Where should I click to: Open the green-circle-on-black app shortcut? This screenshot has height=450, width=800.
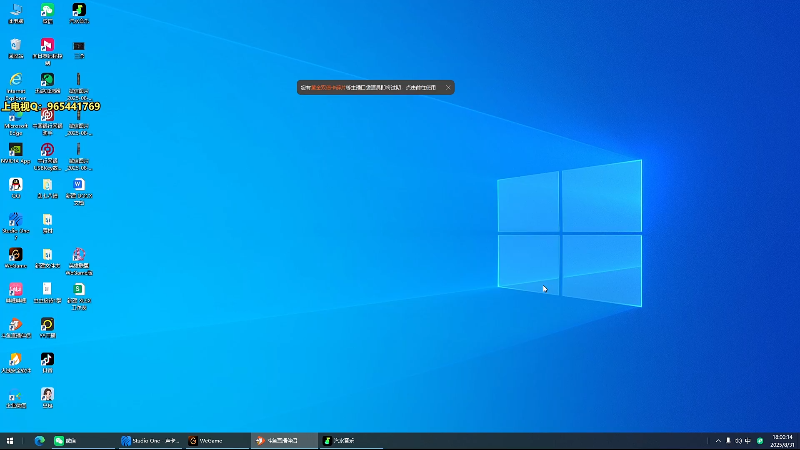point(47,83)
